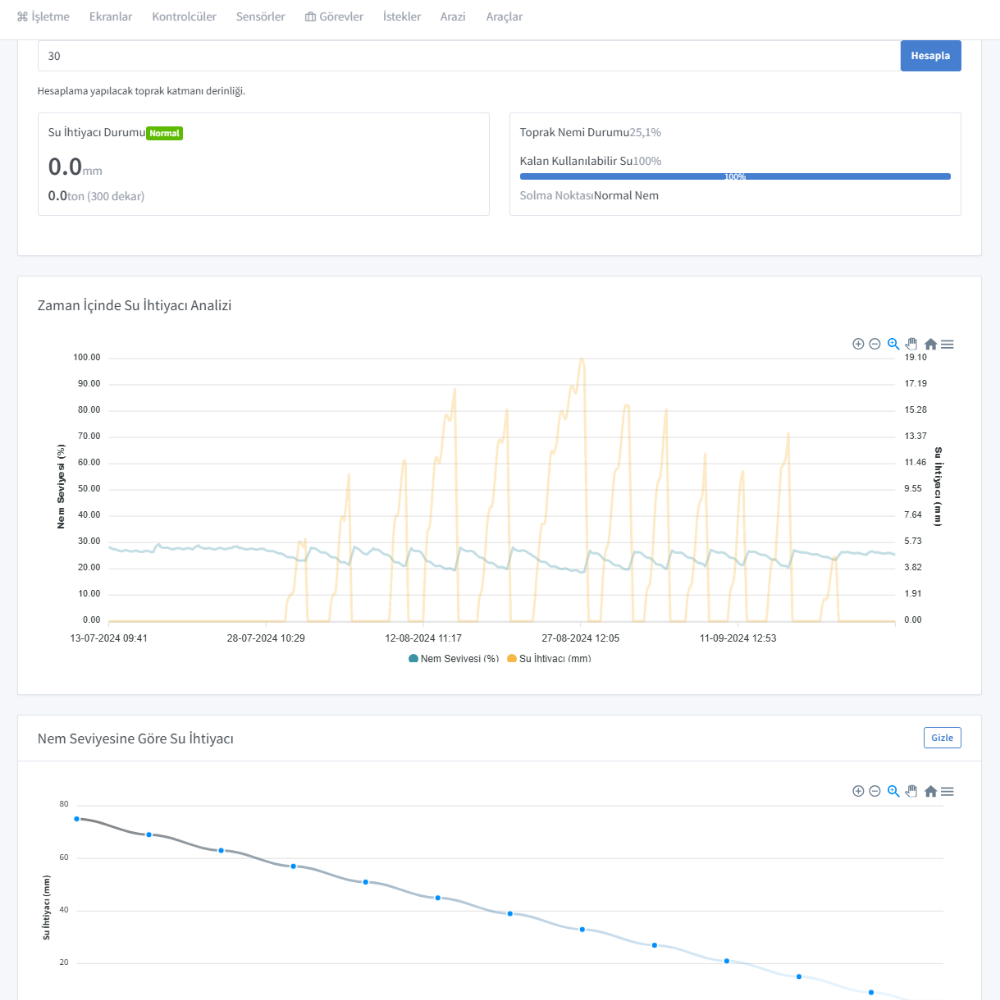Enable panning hand tool on Nem Seviyesine Göre chart
This screenshot has width=1000, height=1000.
[911, 791]
